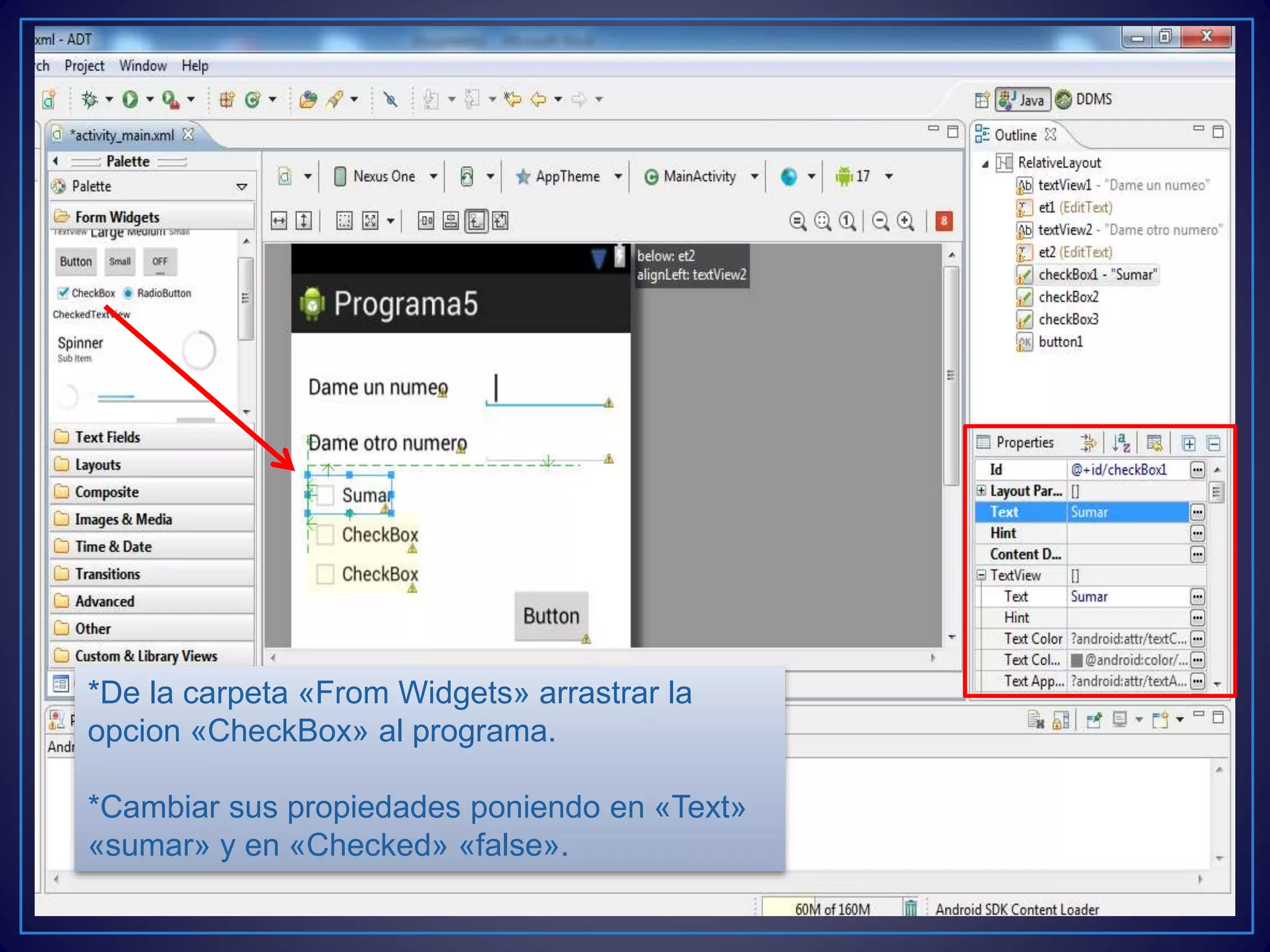1270x952 pixels.
Task: Click the 100% zoom magnifier icon
Action: pos(847,221)
